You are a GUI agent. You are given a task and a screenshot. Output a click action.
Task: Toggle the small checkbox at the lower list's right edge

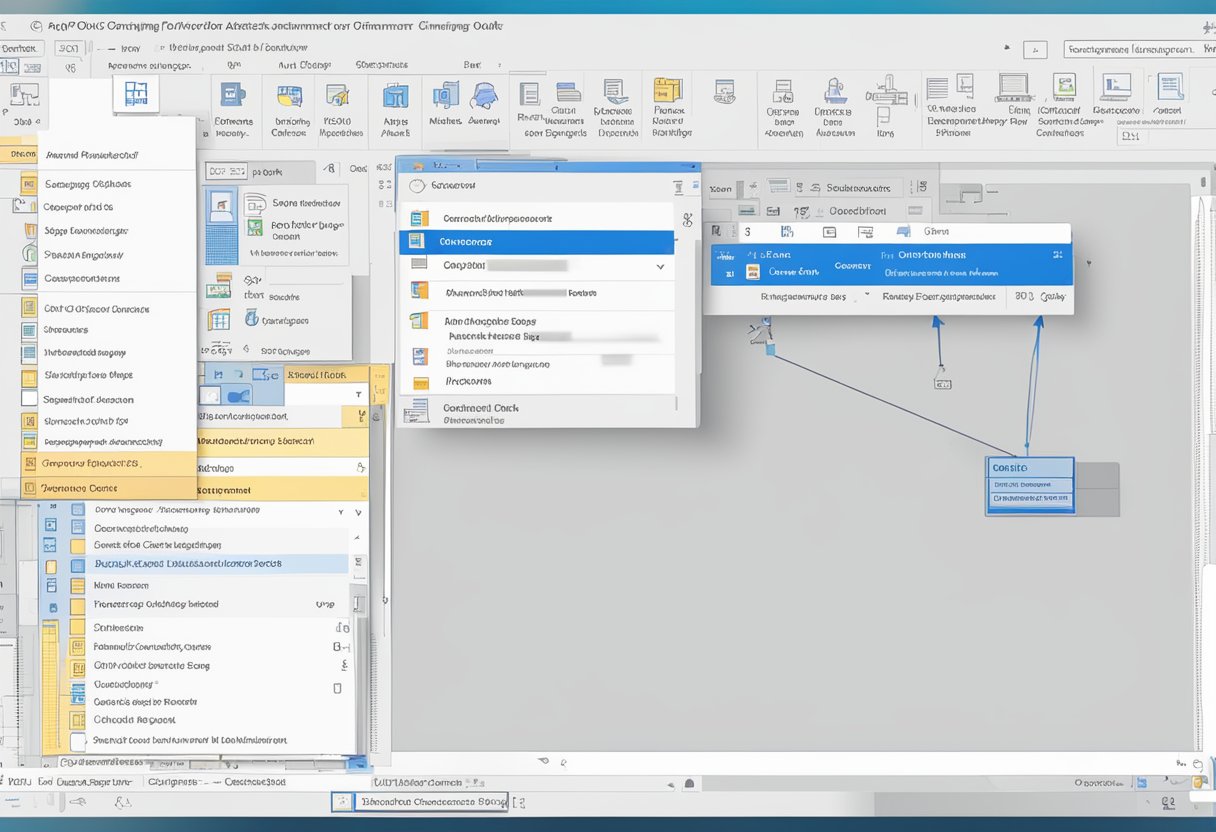click(337, 688)
